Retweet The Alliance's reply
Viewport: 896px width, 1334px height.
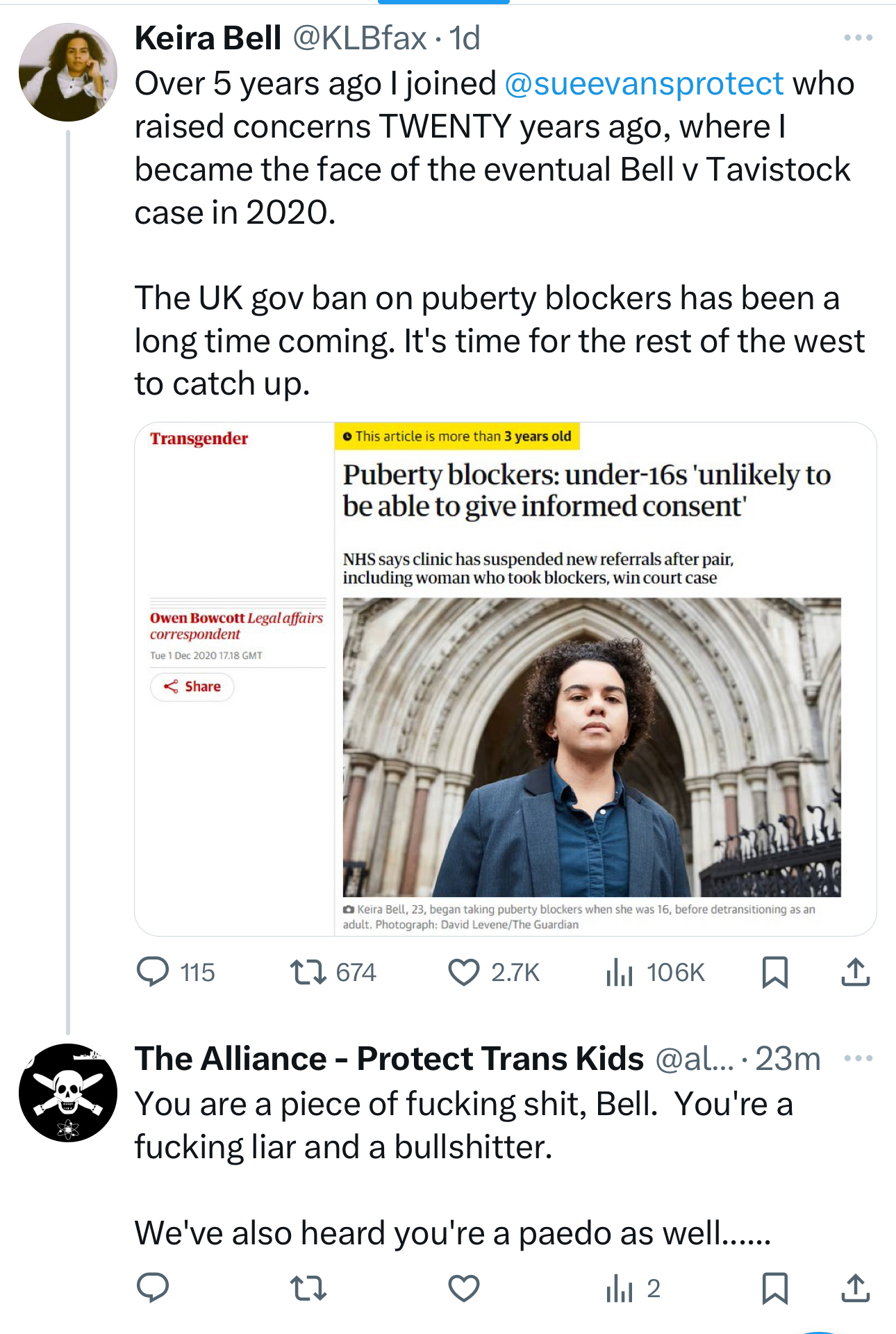(x=308, y=1288)
